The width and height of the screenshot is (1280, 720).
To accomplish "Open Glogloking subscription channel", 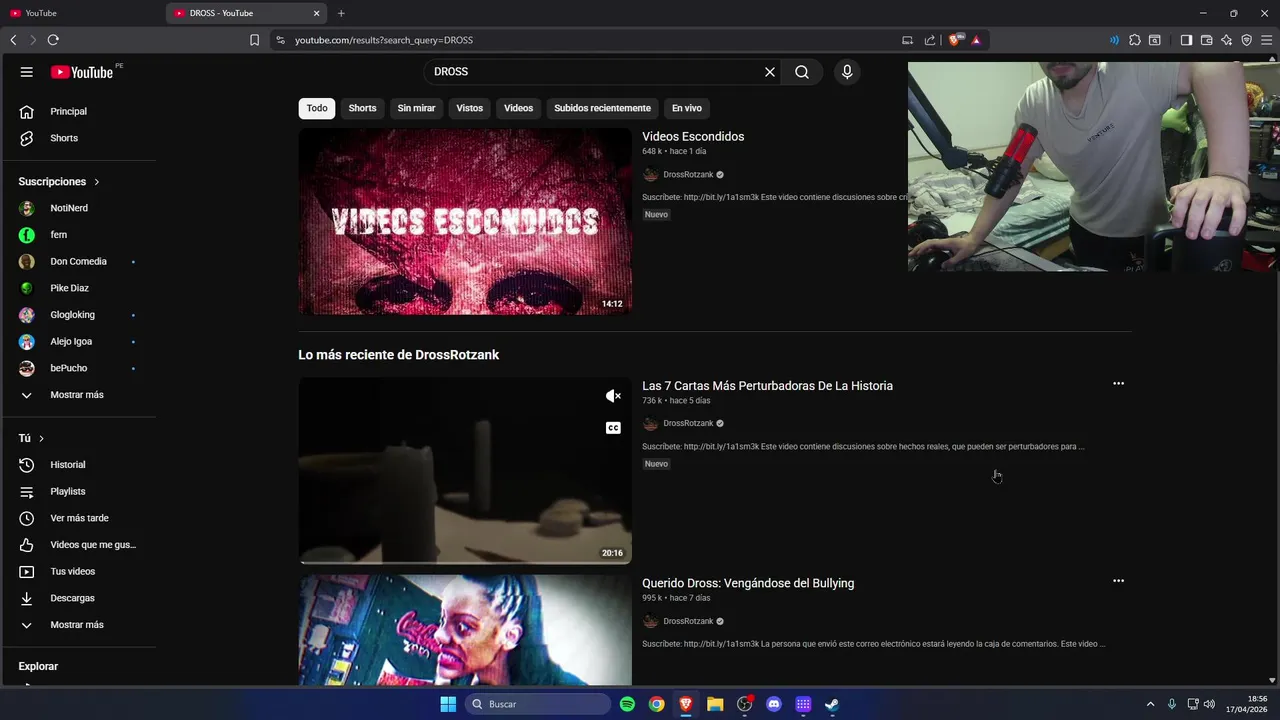I will pyautogui.click(x=78, y=315).
